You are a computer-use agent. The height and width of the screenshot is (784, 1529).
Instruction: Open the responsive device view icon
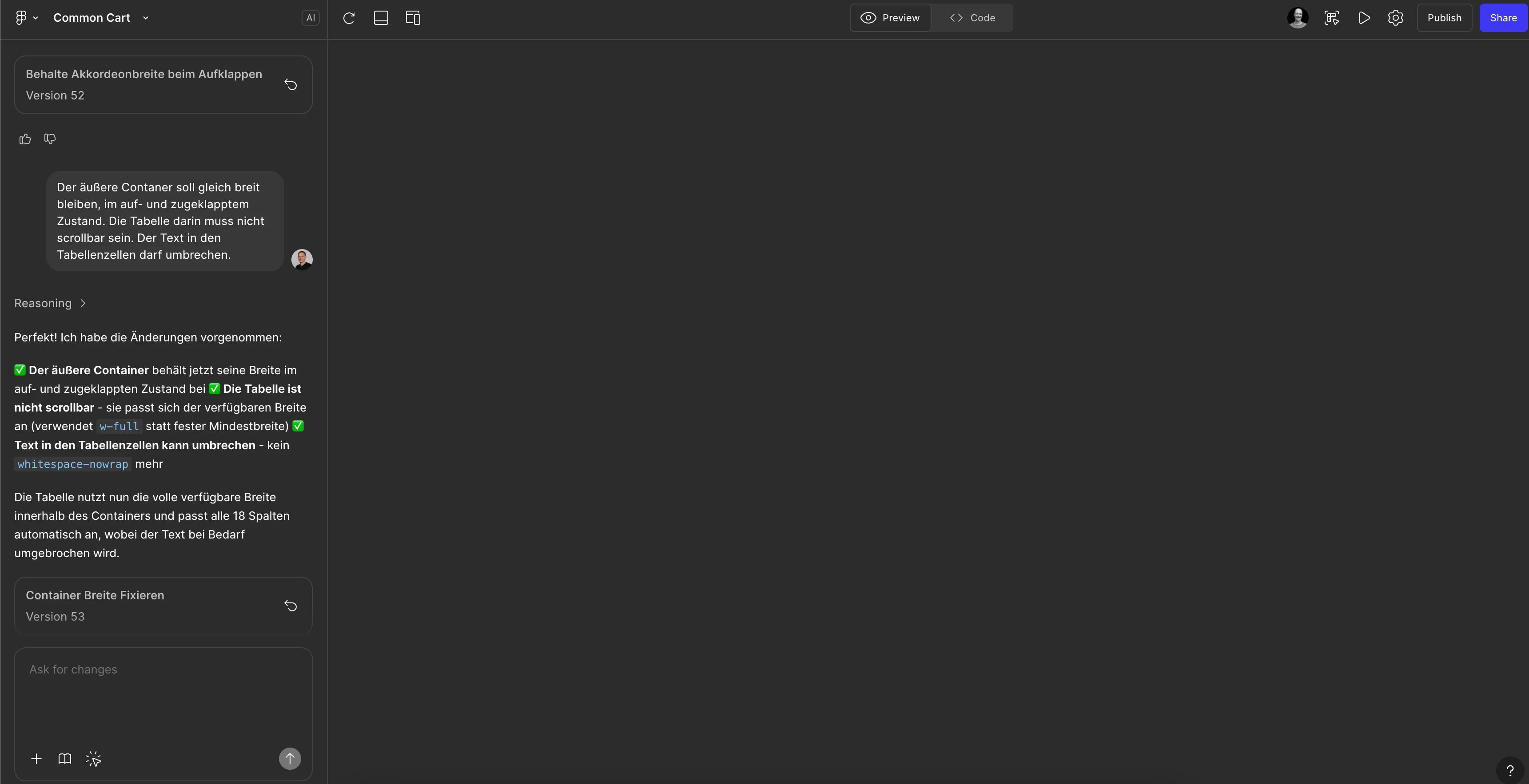pyautogui.click(x=413, y=18)
